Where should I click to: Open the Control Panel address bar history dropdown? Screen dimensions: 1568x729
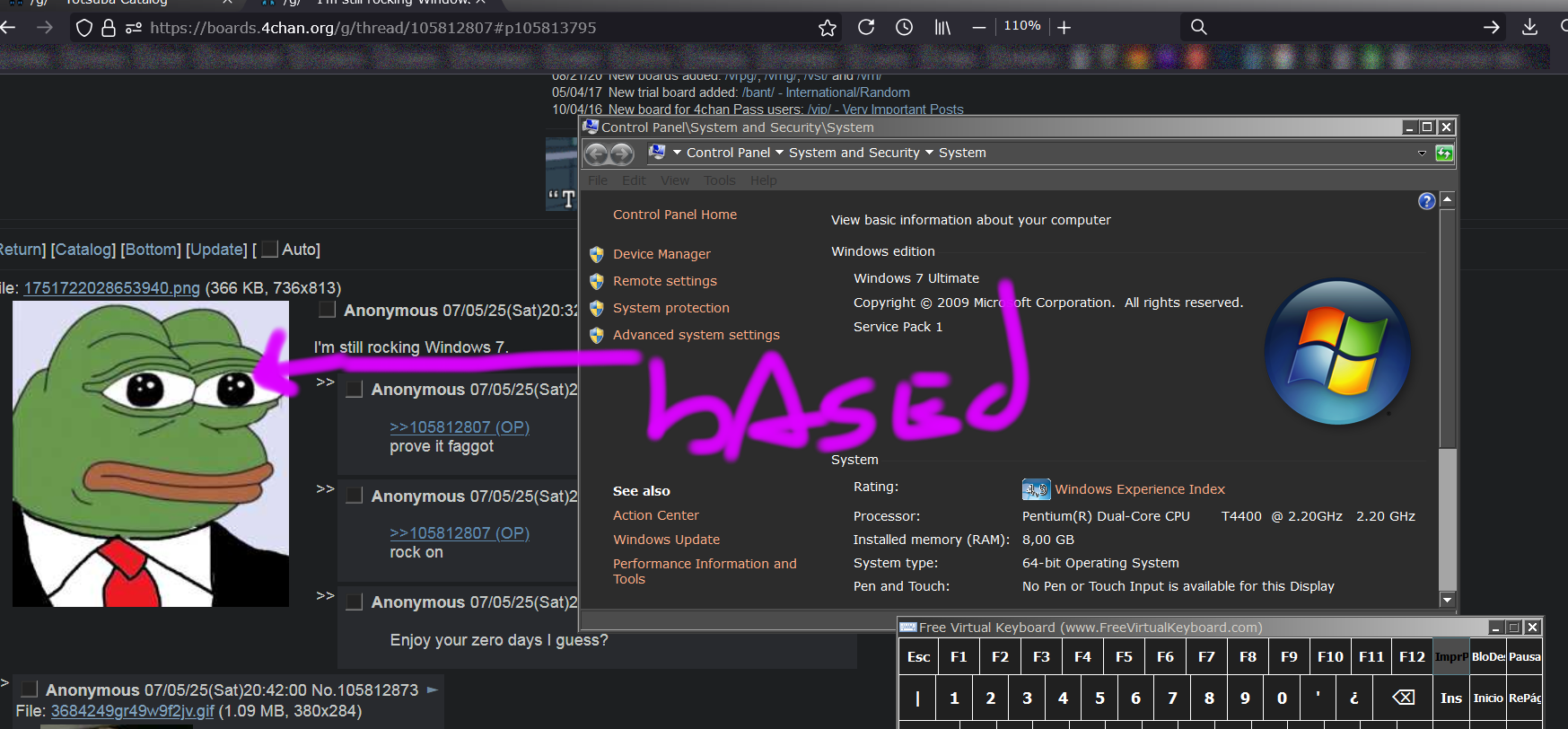tap(1422, 154)
